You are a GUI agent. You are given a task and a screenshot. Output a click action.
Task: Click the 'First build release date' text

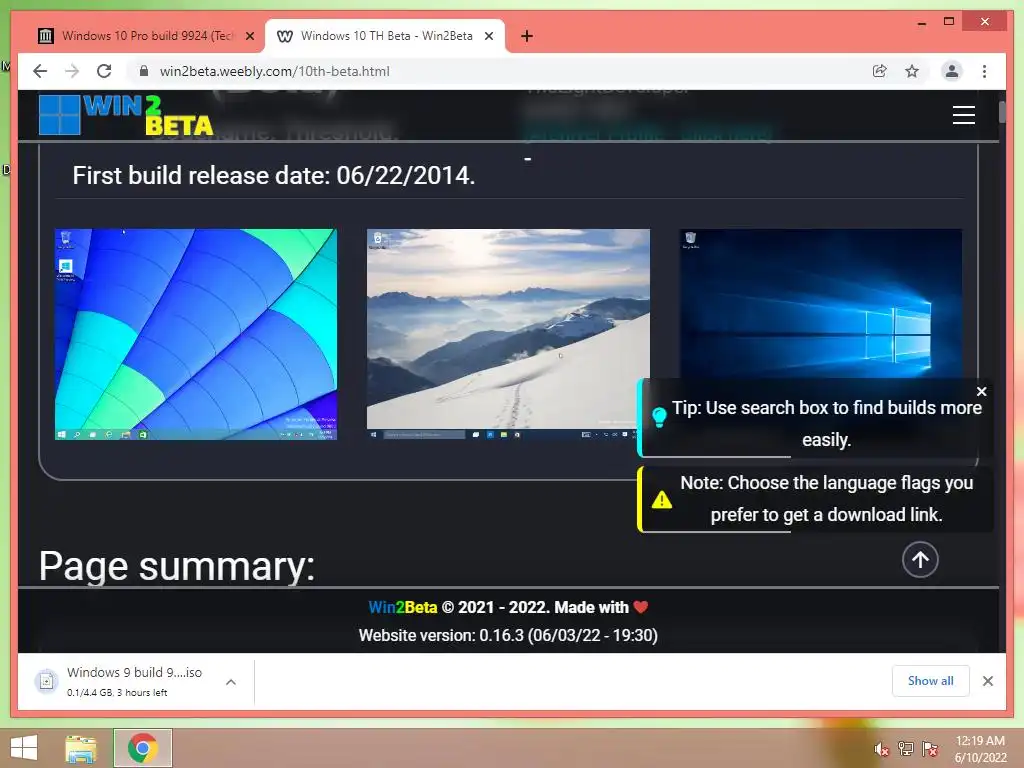[x=274, y=175]
